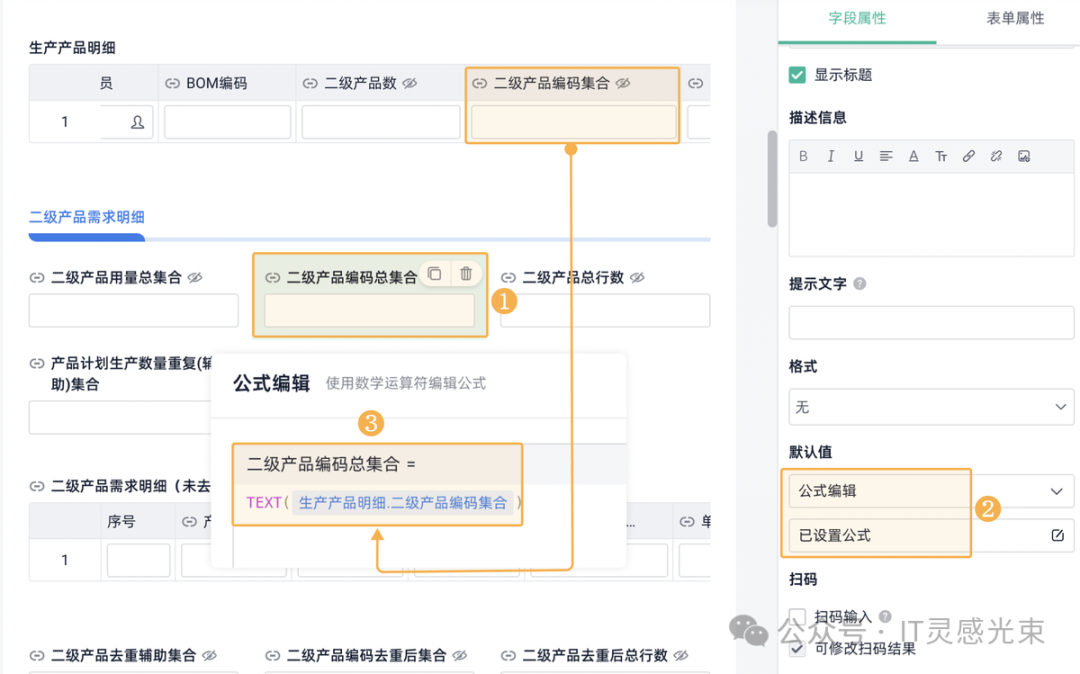Apply italic formatting in description editor
This screenshot has height=674, width=1080.
tap(831, 157)
